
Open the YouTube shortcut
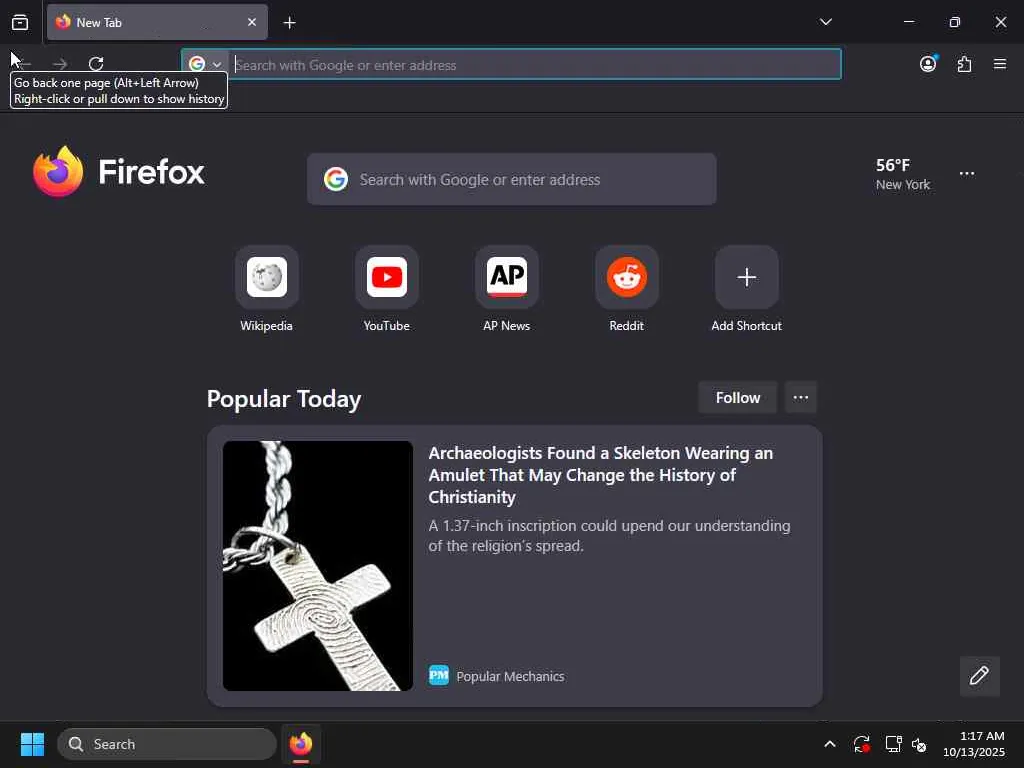click(x=387, y=289)
